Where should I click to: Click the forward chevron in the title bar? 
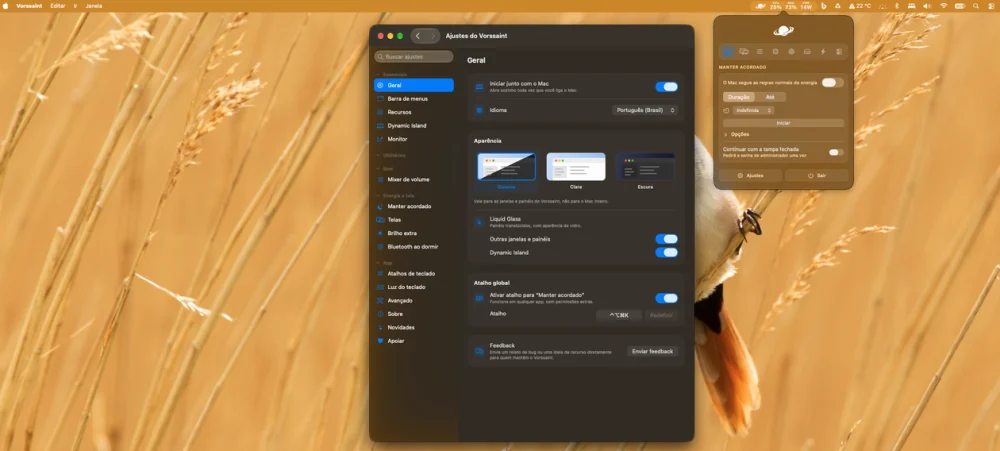coord(432,36)
